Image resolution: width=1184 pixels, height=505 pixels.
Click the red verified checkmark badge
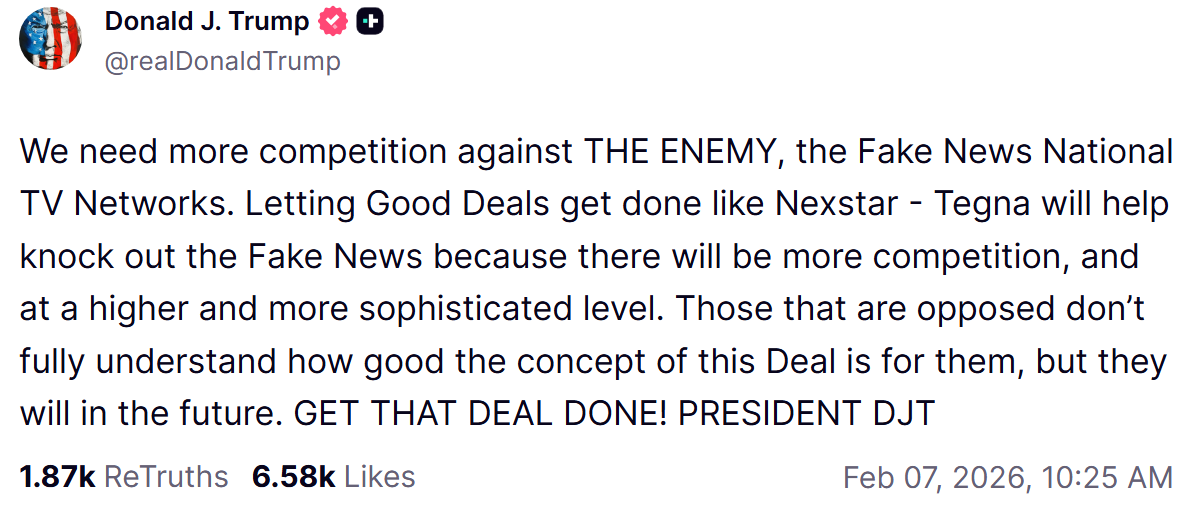point(333,22)
